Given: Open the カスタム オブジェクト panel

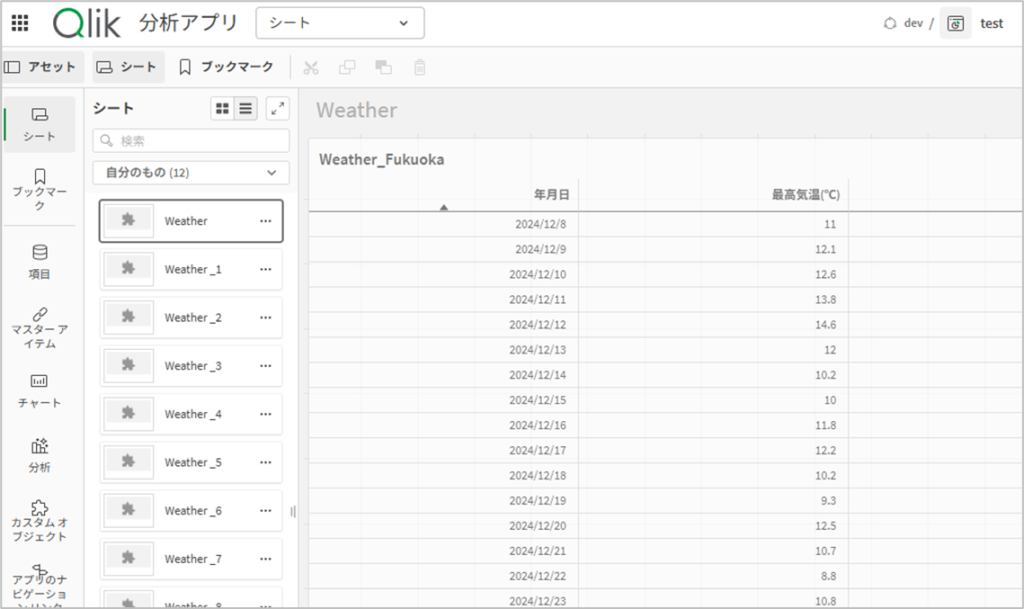Looking at the screenshot, I should (x=39, y=520).
